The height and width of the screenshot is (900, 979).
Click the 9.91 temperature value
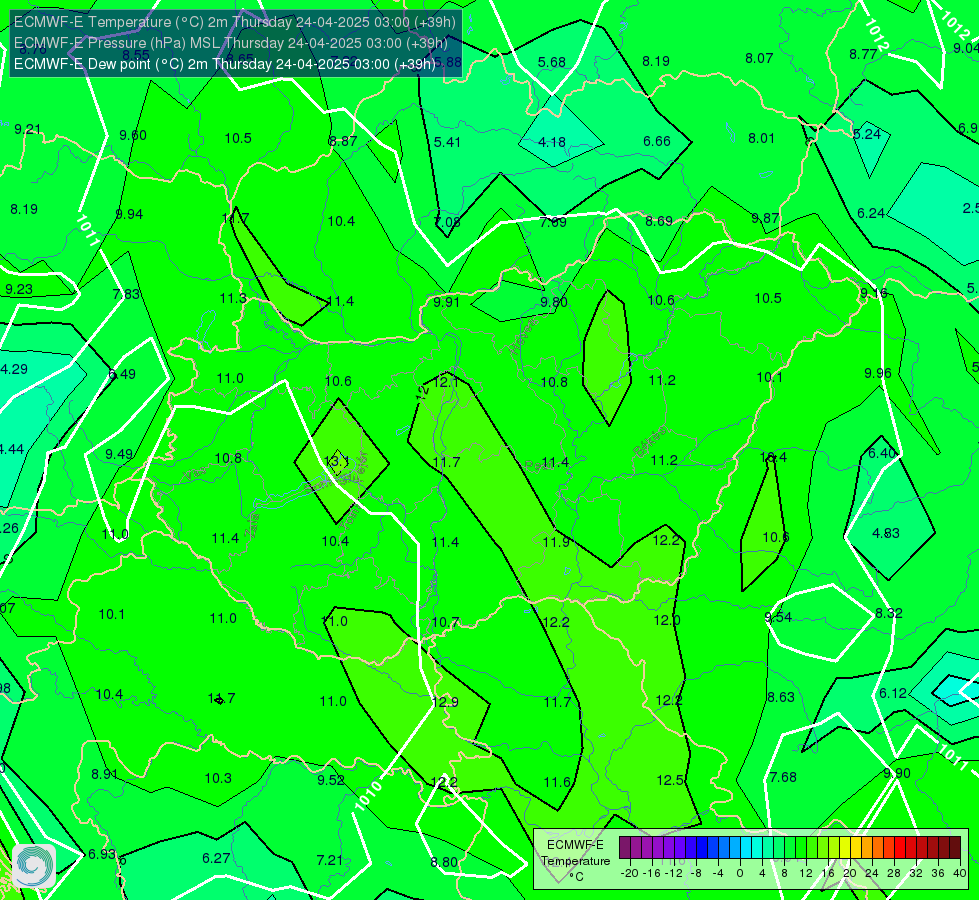coord(446,302)
